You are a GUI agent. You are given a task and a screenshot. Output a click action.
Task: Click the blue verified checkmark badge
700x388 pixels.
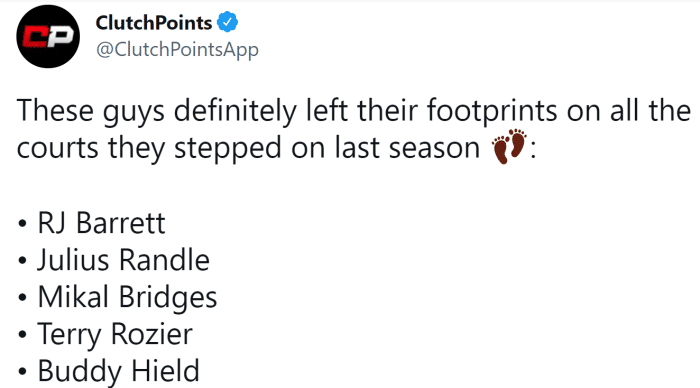pyautogui.click(x=228, y=22)
